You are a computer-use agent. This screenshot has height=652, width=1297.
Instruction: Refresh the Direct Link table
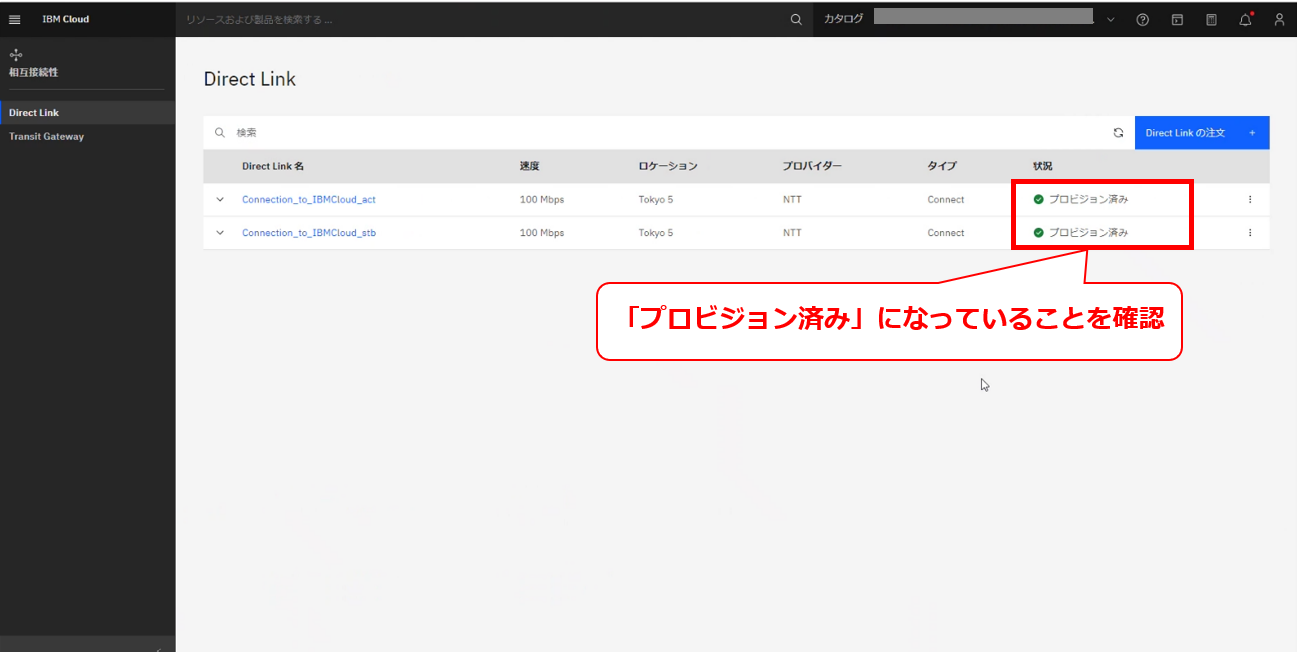[x=1118, y=132]
